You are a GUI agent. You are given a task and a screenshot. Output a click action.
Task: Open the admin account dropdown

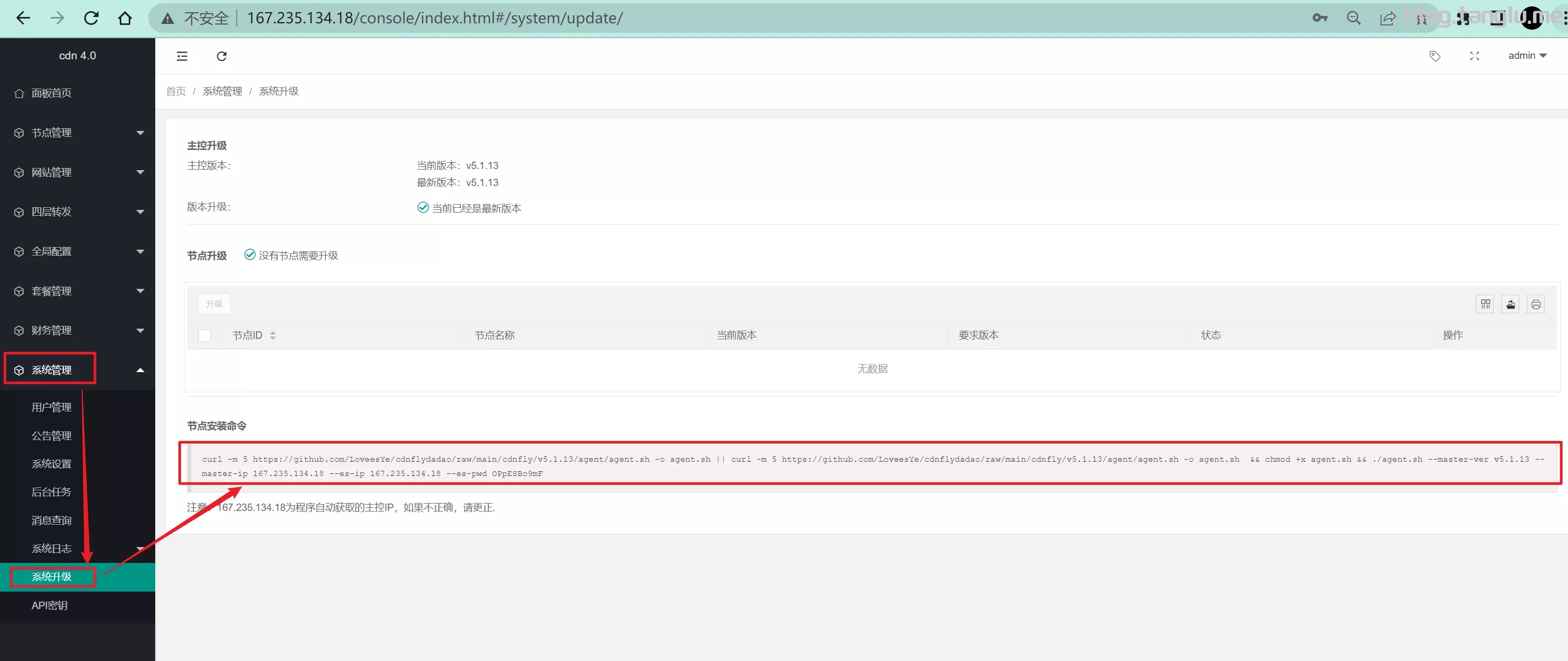[1528, 56]
